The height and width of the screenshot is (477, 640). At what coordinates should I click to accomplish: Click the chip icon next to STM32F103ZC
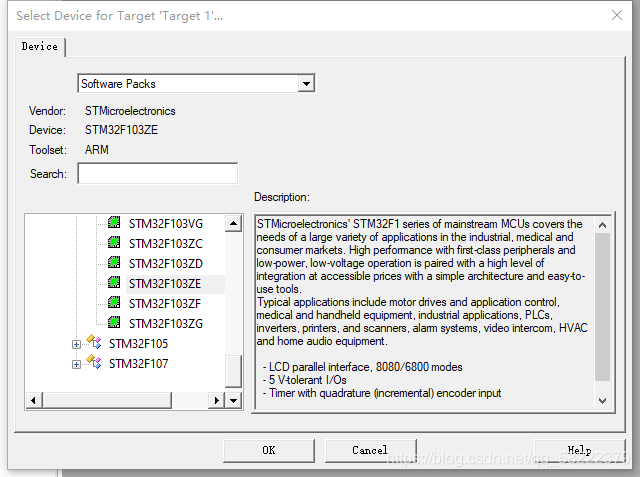[114, 242]
